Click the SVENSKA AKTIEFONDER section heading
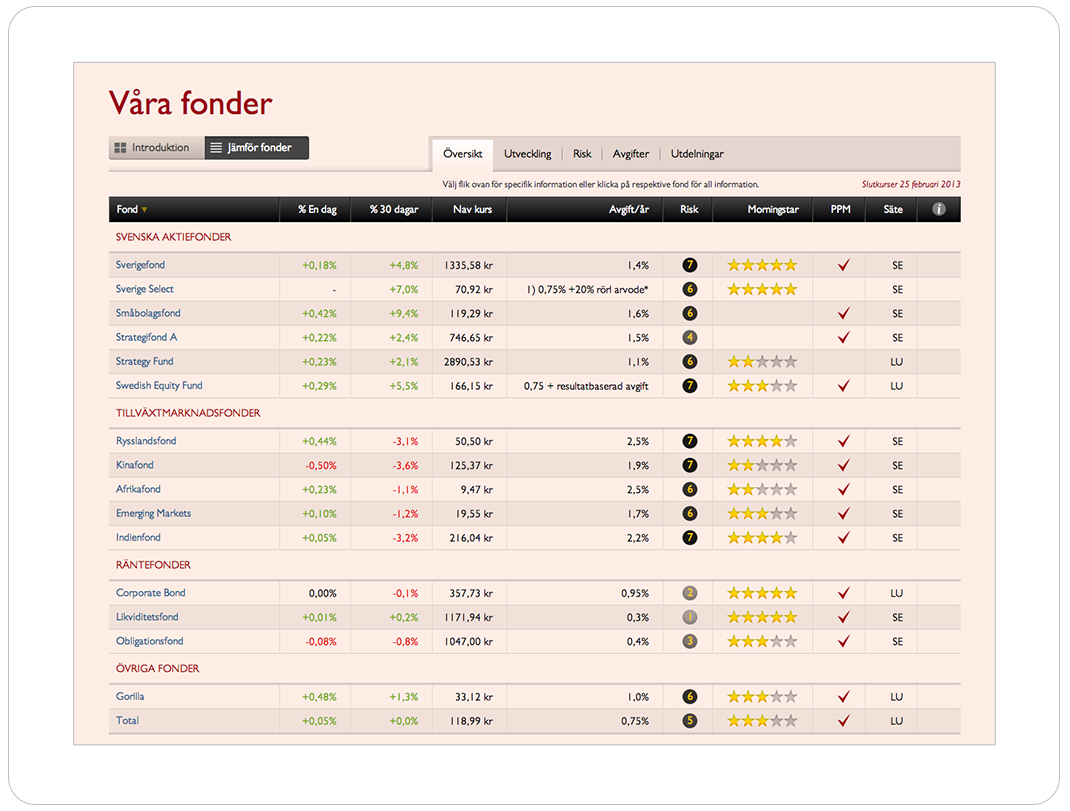This screenshot has width=1070, height=811. click(173, 237)
